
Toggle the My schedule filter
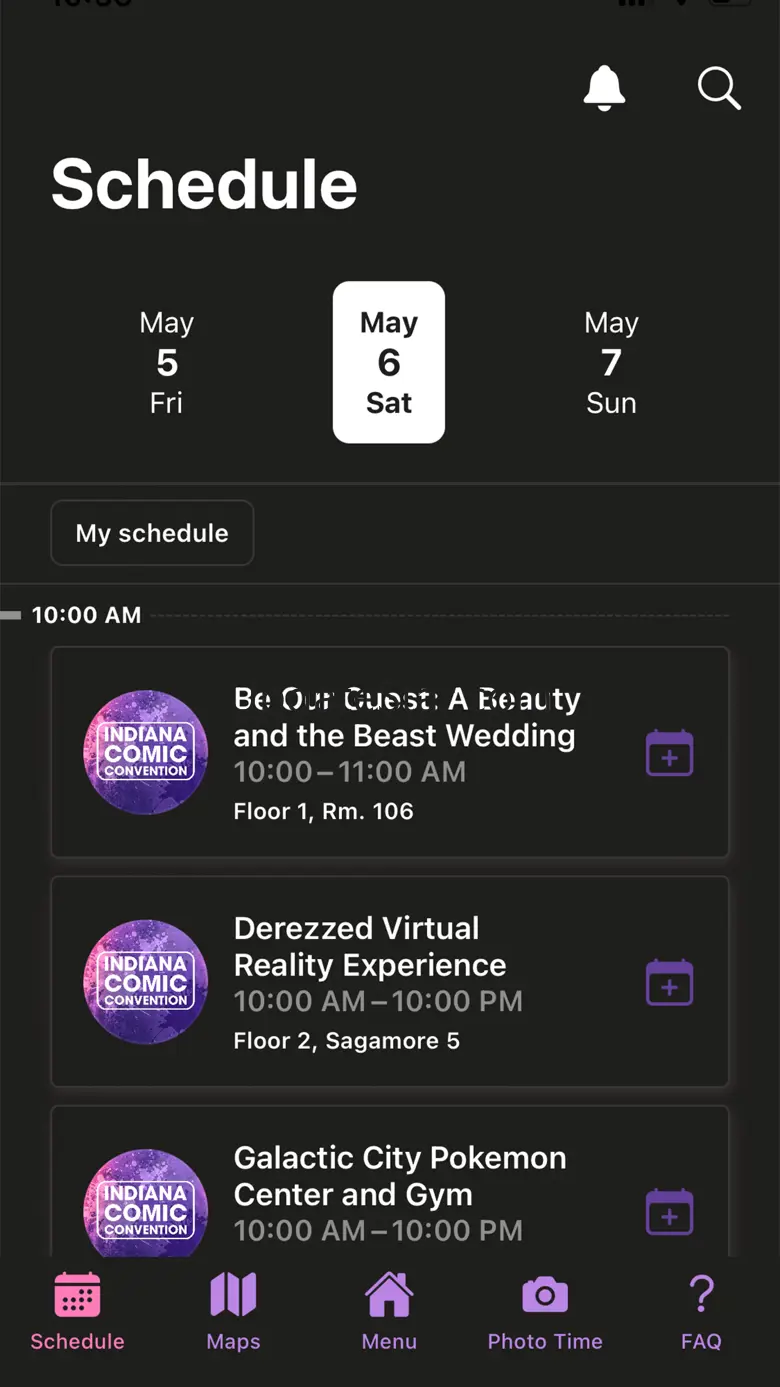pyautogui.click(x=152, y=533)
